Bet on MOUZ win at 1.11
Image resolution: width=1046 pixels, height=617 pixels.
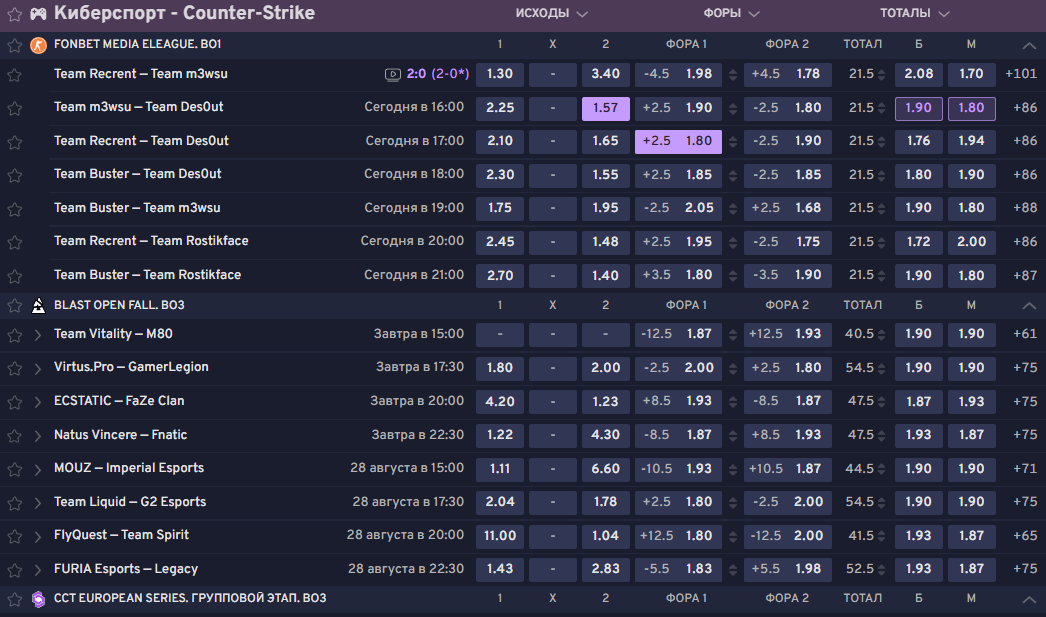point(500,468)
